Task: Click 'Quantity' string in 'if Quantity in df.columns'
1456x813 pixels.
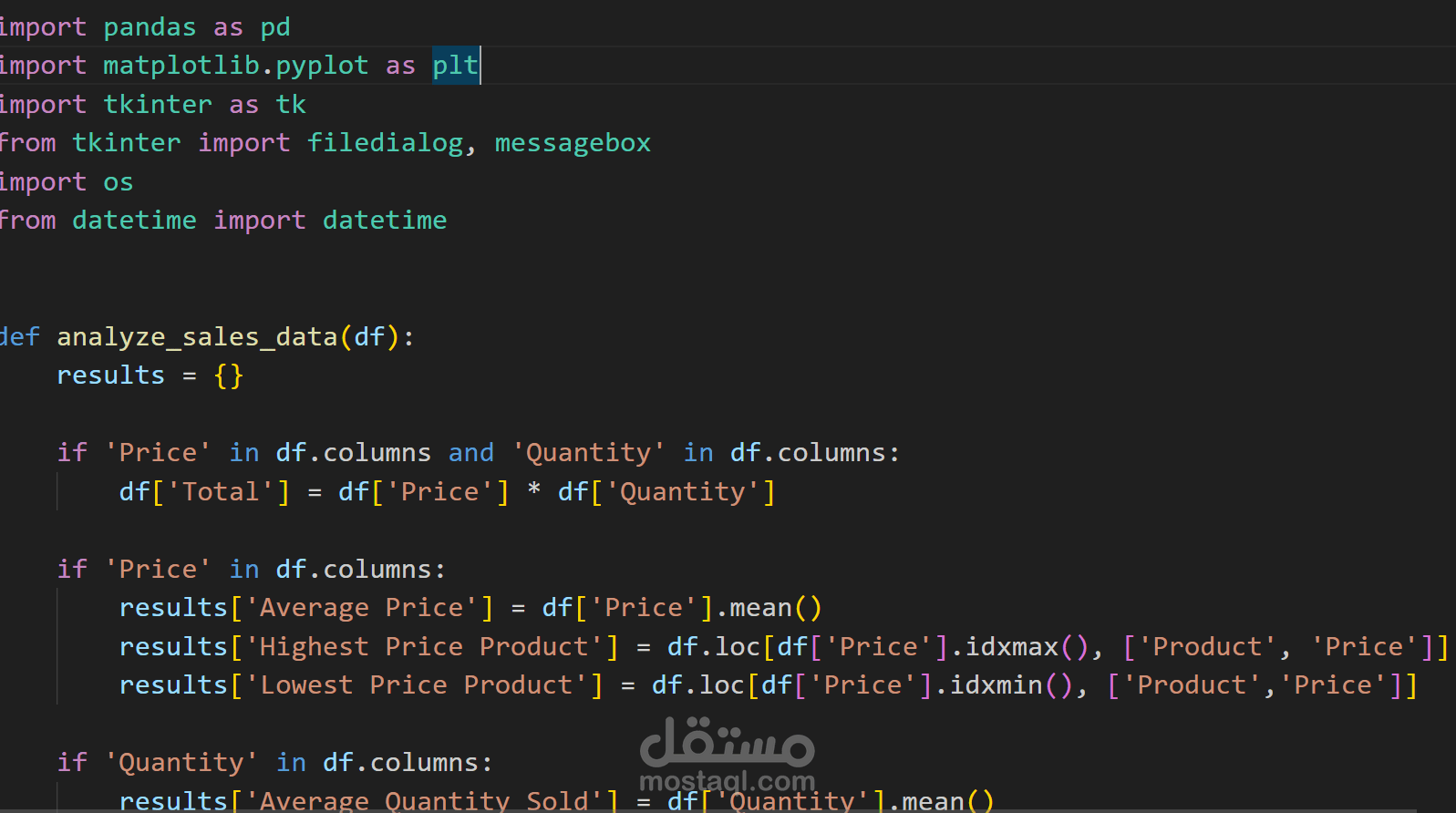Action: pyautogui.click(x=181, y=763)
